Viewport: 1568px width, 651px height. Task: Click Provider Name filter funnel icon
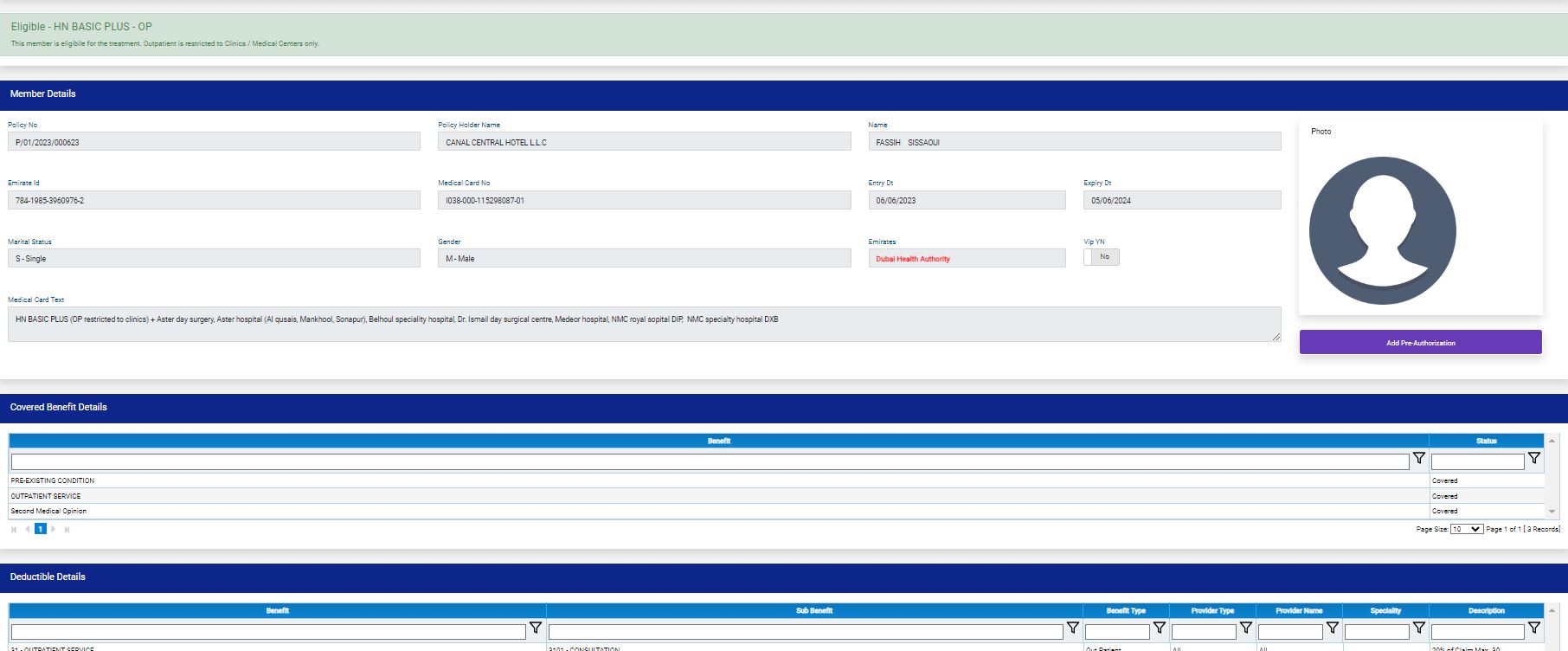click(x=1332, y=628)
